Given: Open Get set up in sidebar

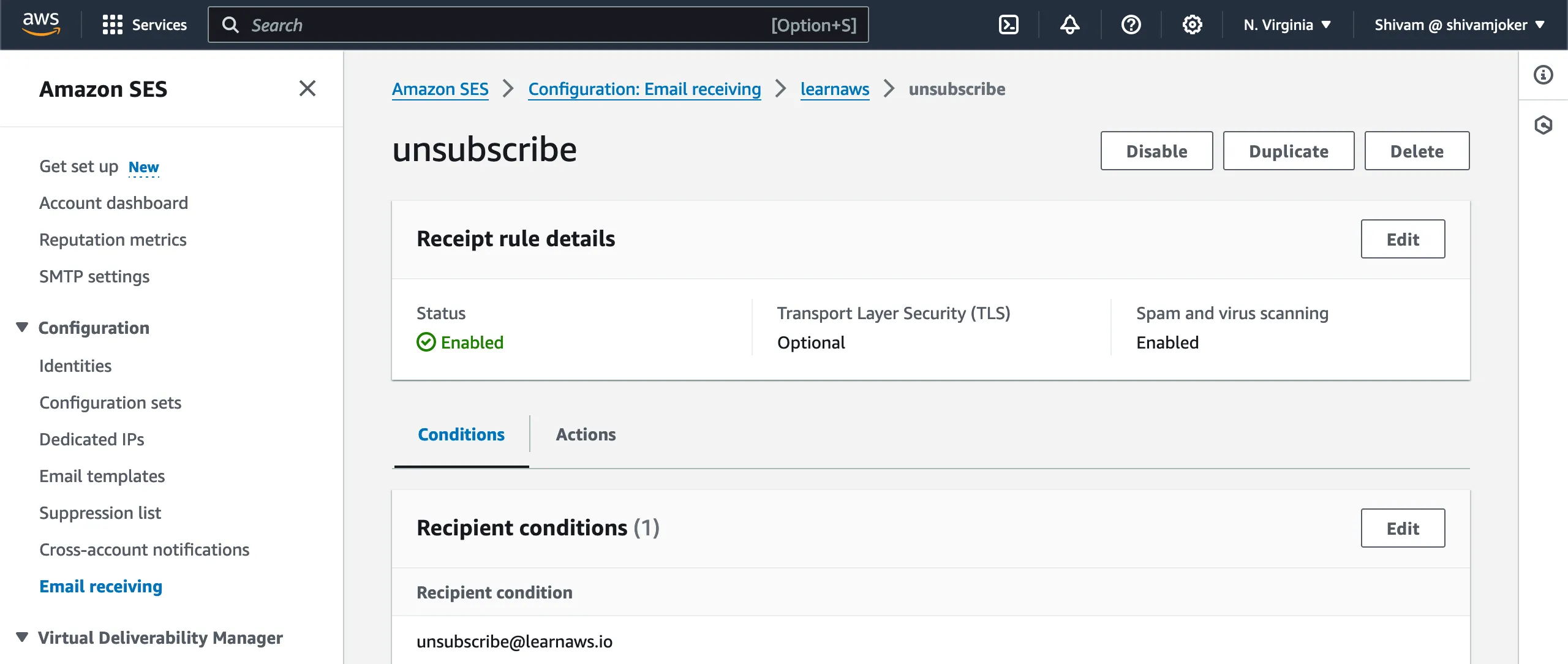Looking at the screenshot, I should point(78,167).
